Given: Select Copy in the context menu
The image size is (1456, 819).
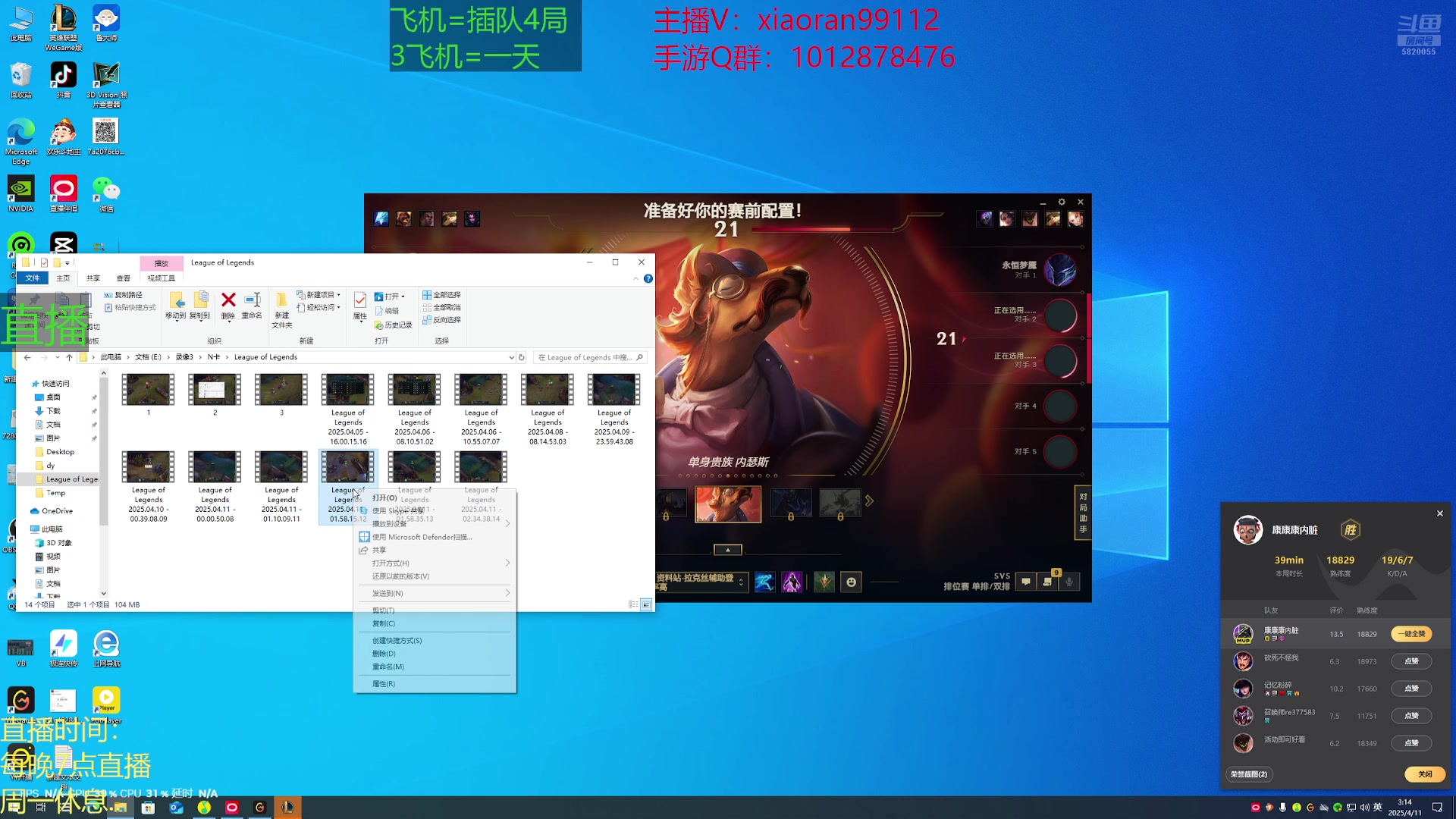Looking at the screenshot, I should pyautogui.click(x=384, y=623).
